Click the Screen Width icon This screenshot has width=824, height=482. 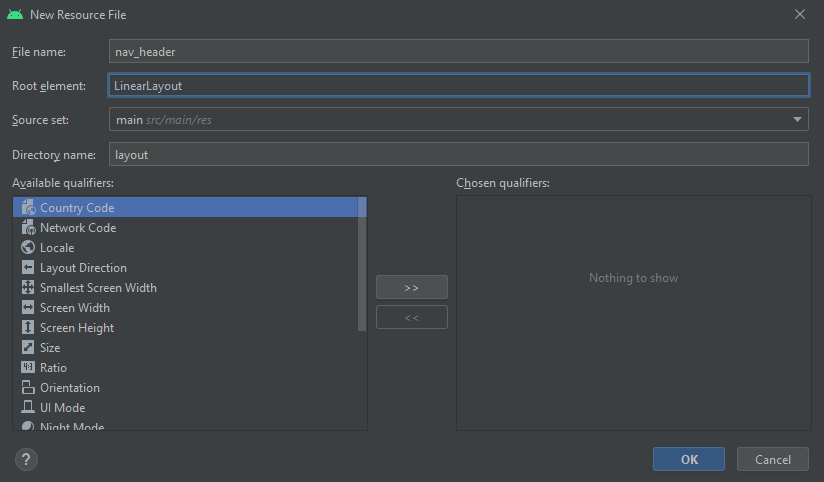tap(28, 307)
